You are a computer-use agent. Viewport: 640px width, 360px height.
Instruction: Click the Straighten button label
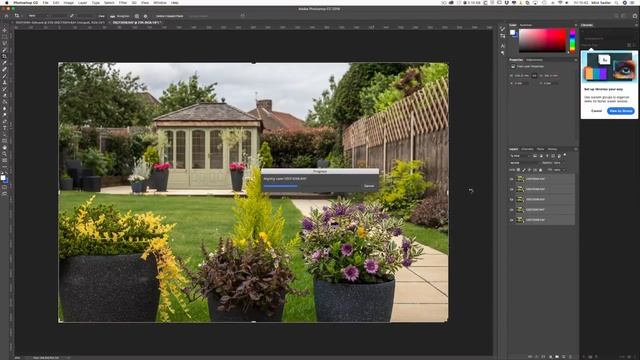coord(123,16)
